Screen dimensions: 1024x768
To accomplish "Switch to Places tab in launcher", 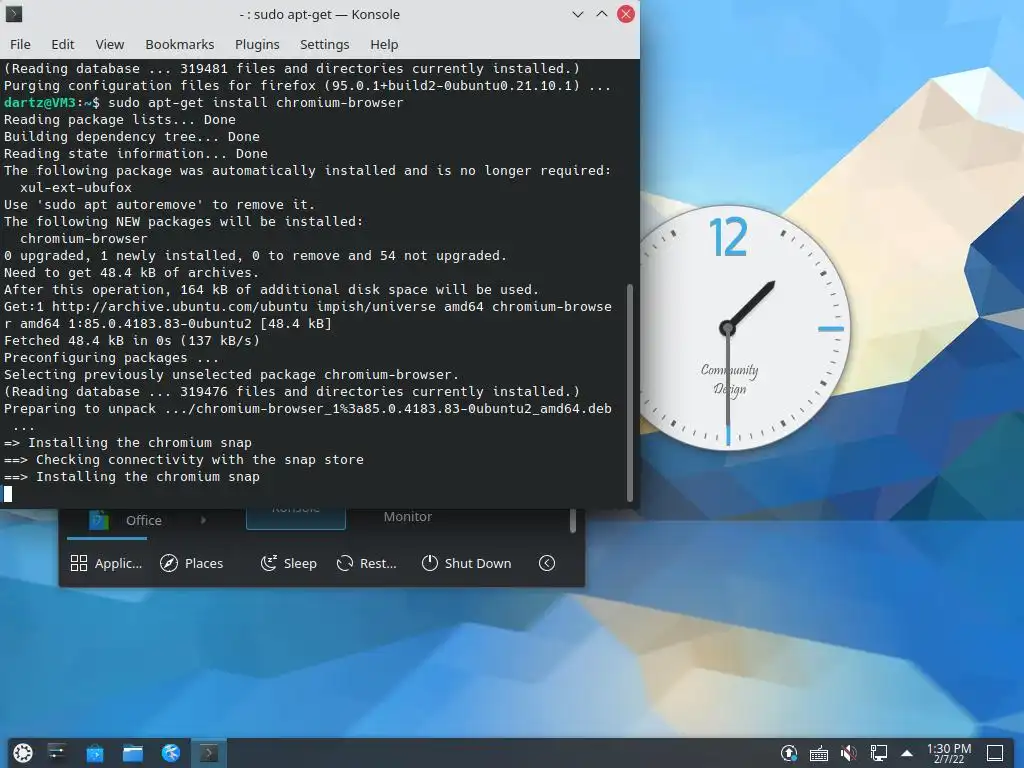I will pyautogui.click(x=191, y=563).
